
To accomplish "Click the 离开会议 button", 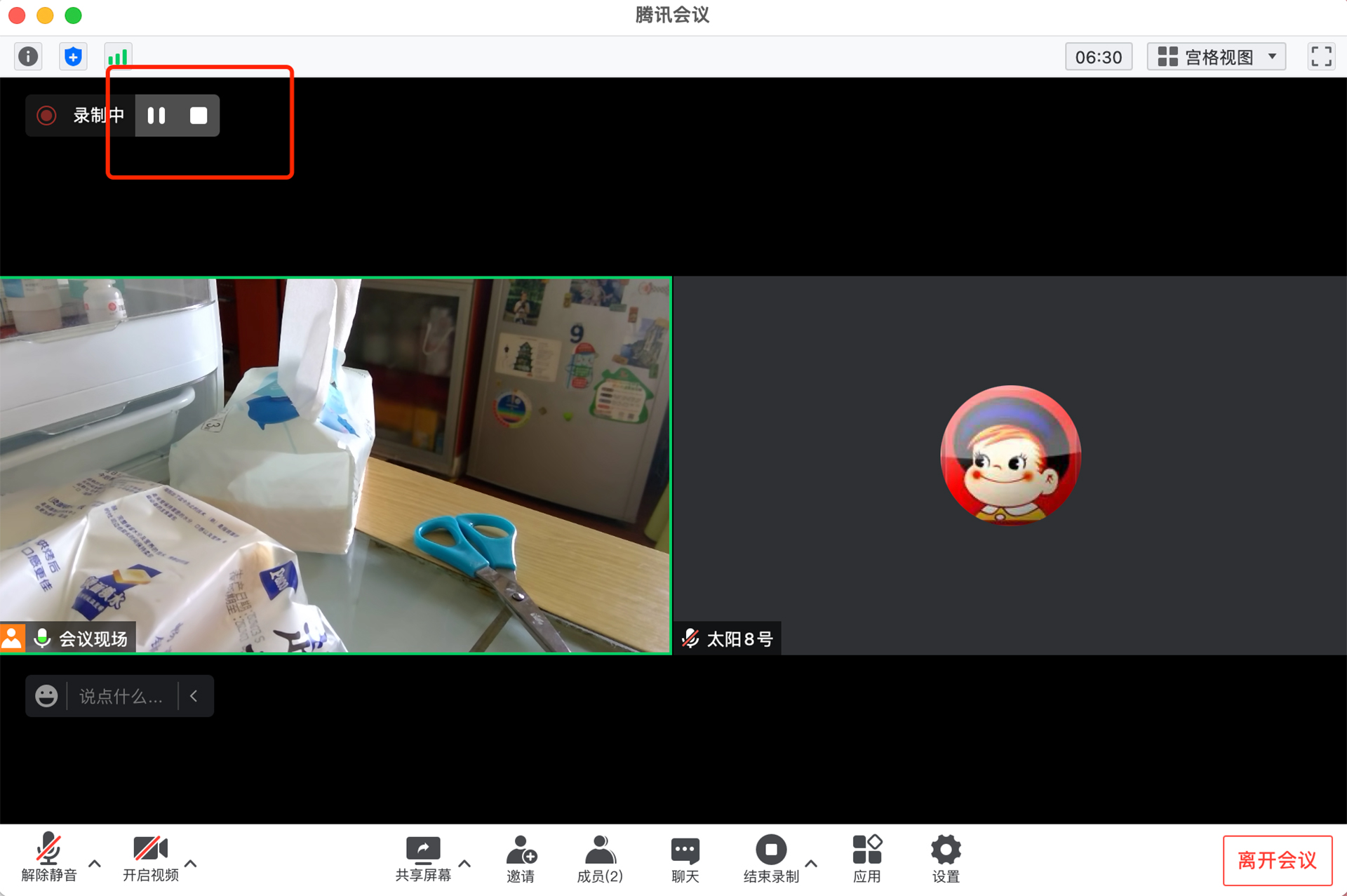I will (1277, 860).
